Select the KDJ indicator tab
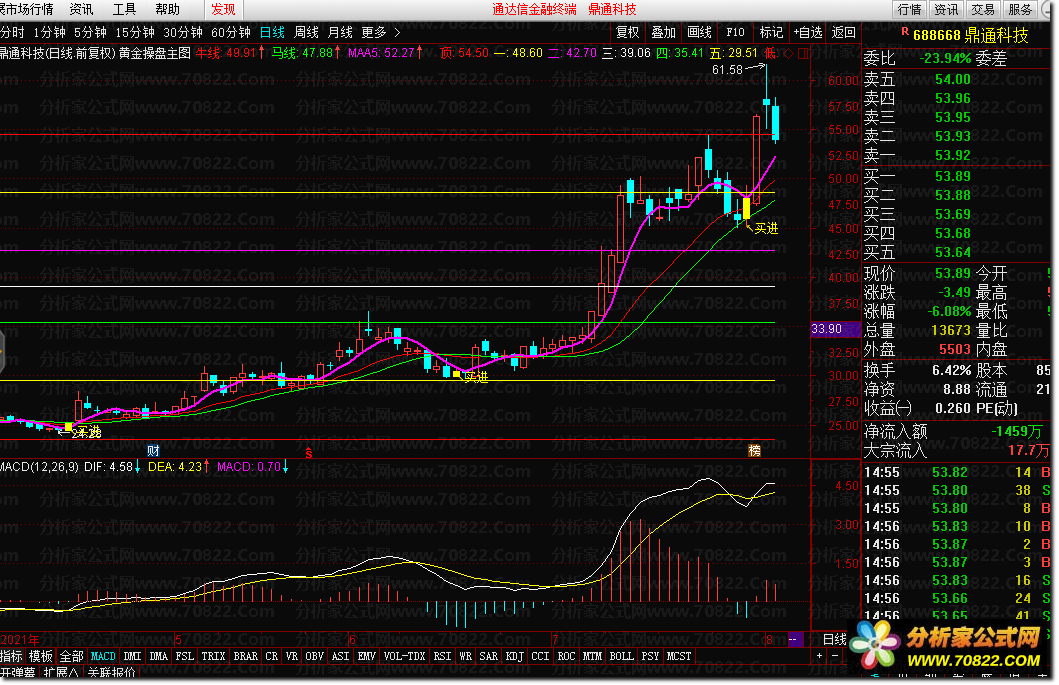 pyautogui.click(x=515, y=656)
